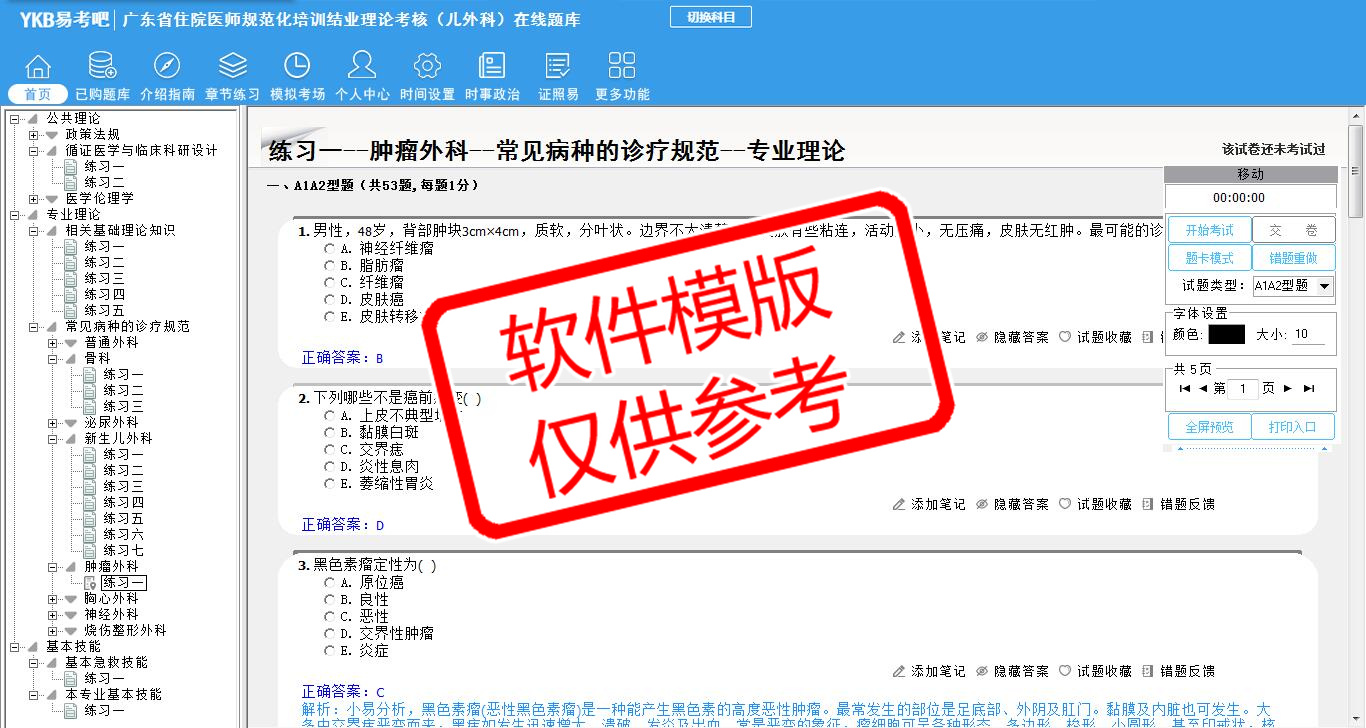The image size is (1366, 728).
Task: Open 已购题库 purchased question bank
Action: pyautogui.click(x=102, y=67)
